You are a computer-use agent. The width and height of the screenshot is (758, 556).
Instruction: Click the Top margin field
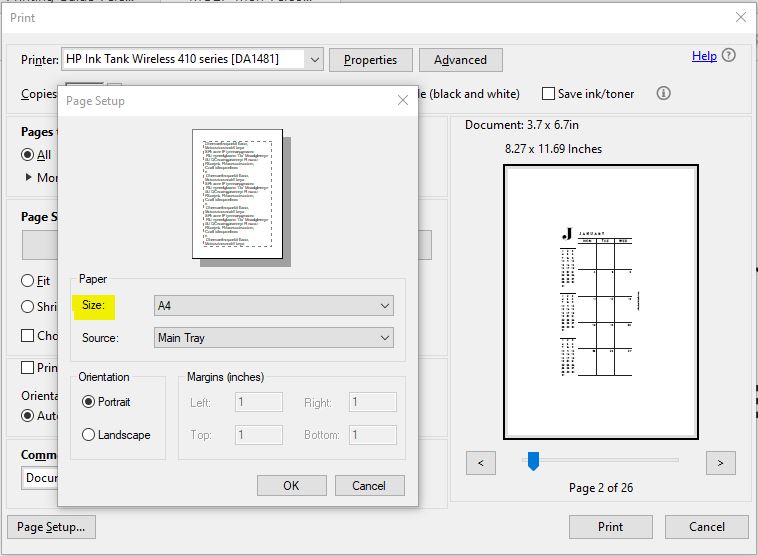(x=259, y=435)
